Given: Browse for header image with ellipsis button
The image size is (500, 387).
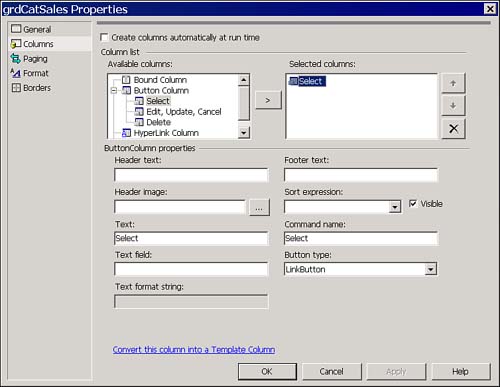Looking at the screenshot, I should [259, 207].
